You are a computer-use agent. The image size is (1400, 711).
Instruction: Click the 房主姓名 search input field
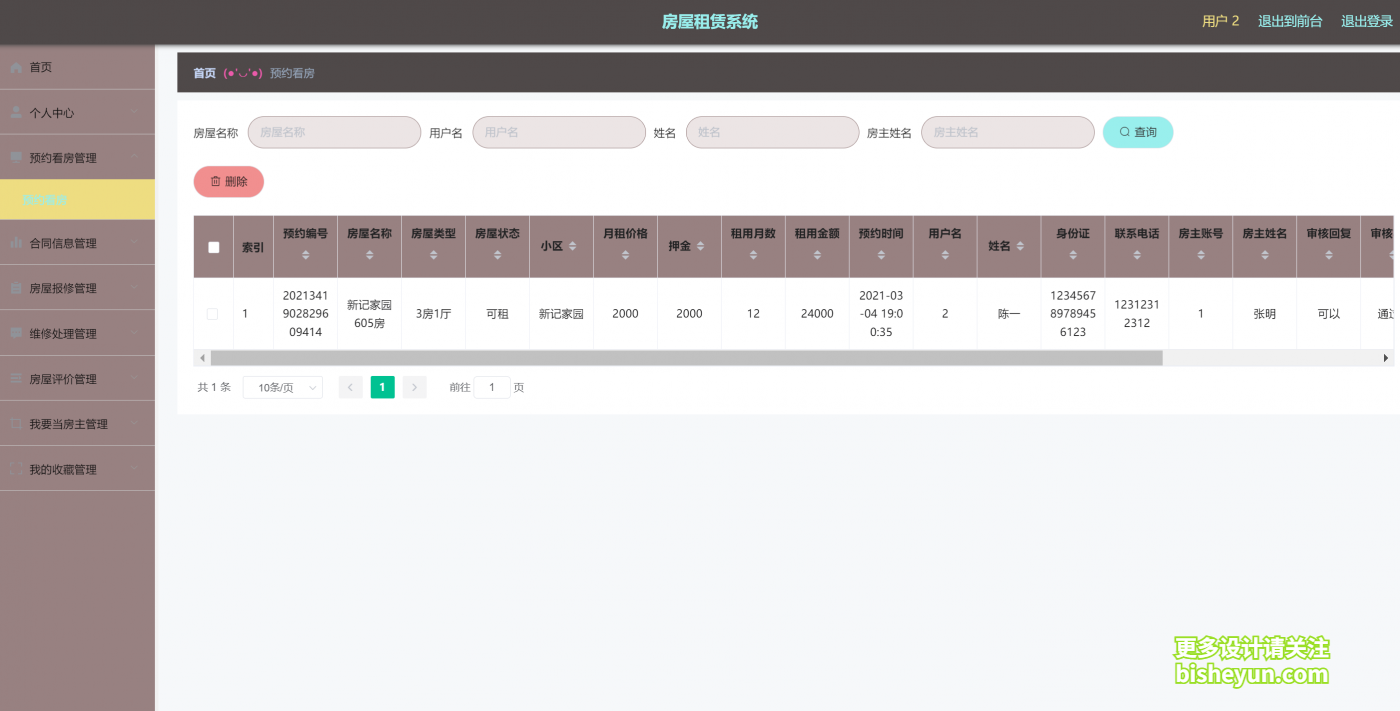point(1008,132)
